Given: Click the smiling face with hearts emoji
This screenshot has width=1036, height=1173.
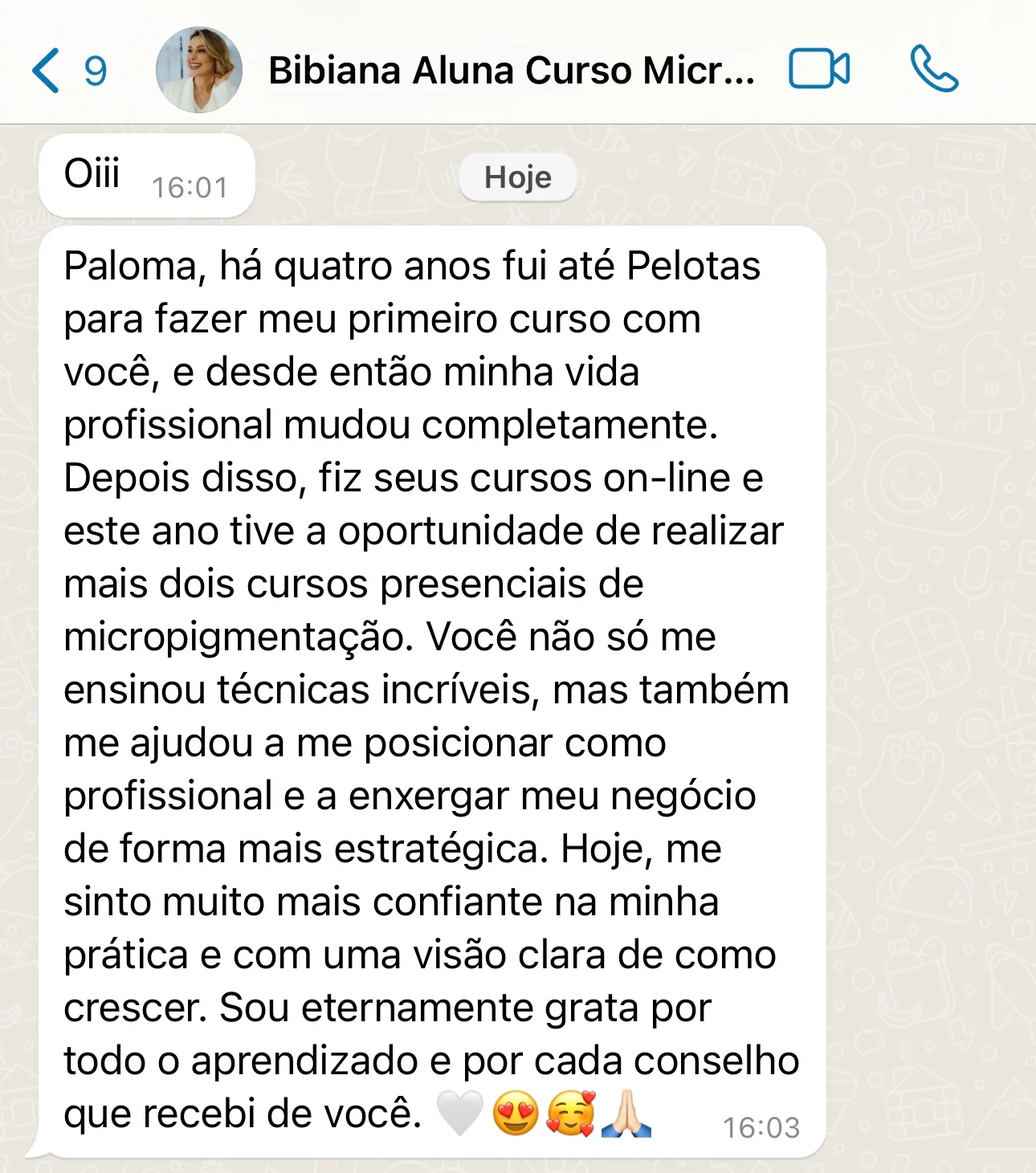Looking at the screenshot, I should 571,1114.
